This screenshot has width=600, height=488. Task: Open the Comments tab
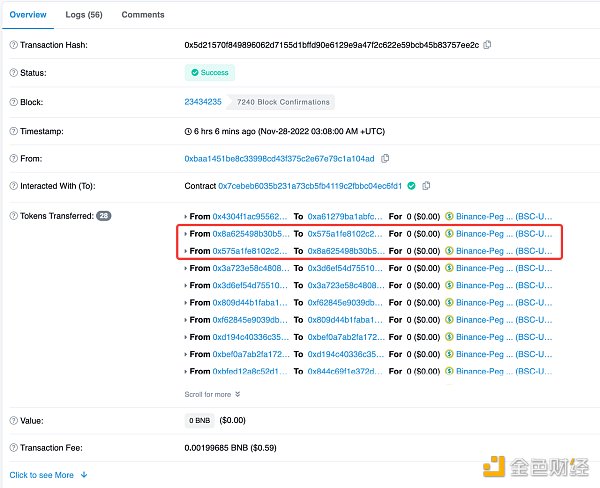point(143,15)
